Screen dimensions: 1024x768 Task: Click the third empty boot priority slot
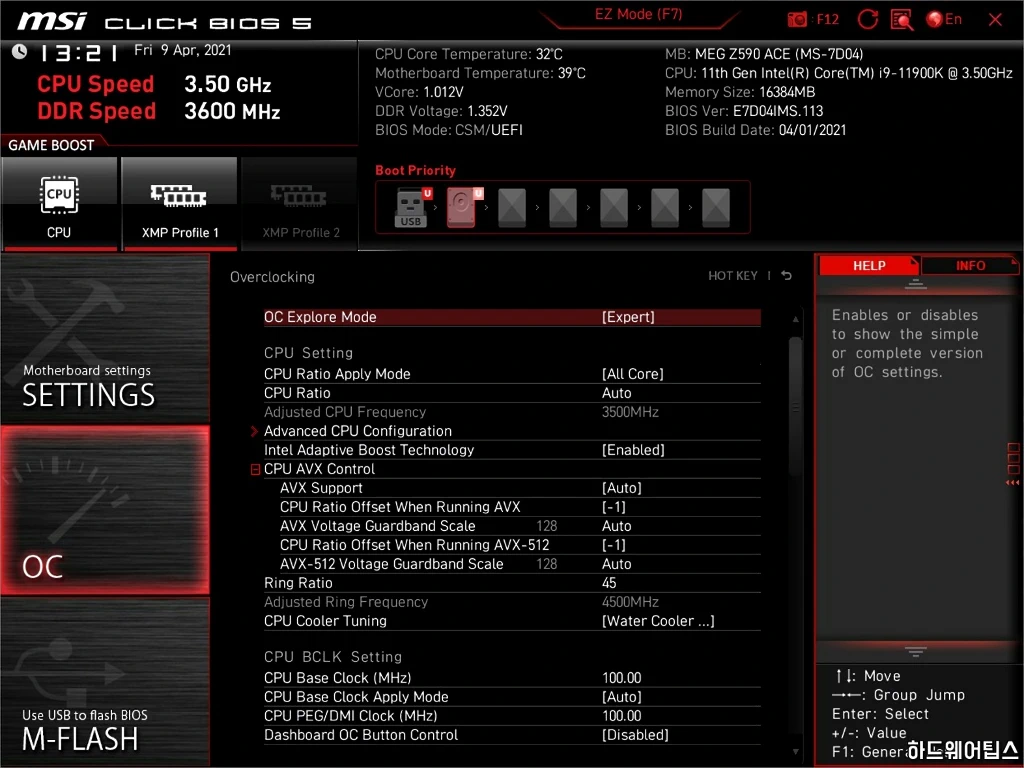click(x=614, y=208)
